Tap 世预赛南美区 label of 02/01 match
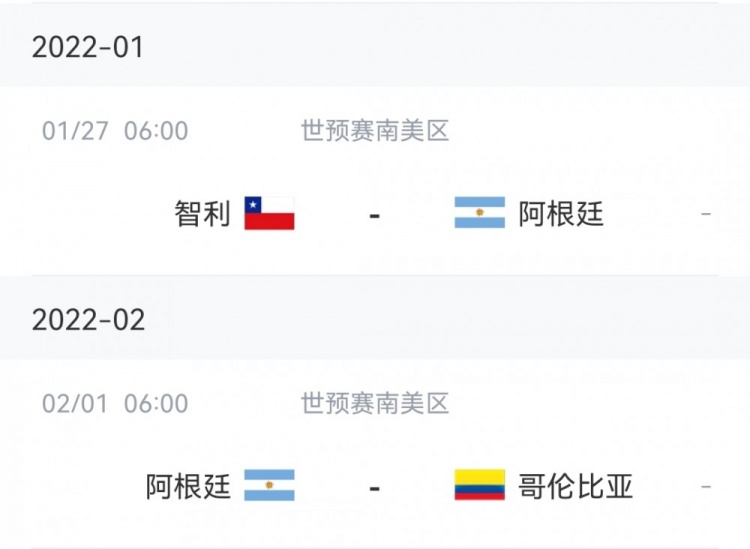This screenshot has width=750, height=549. (x=375, y=404)
